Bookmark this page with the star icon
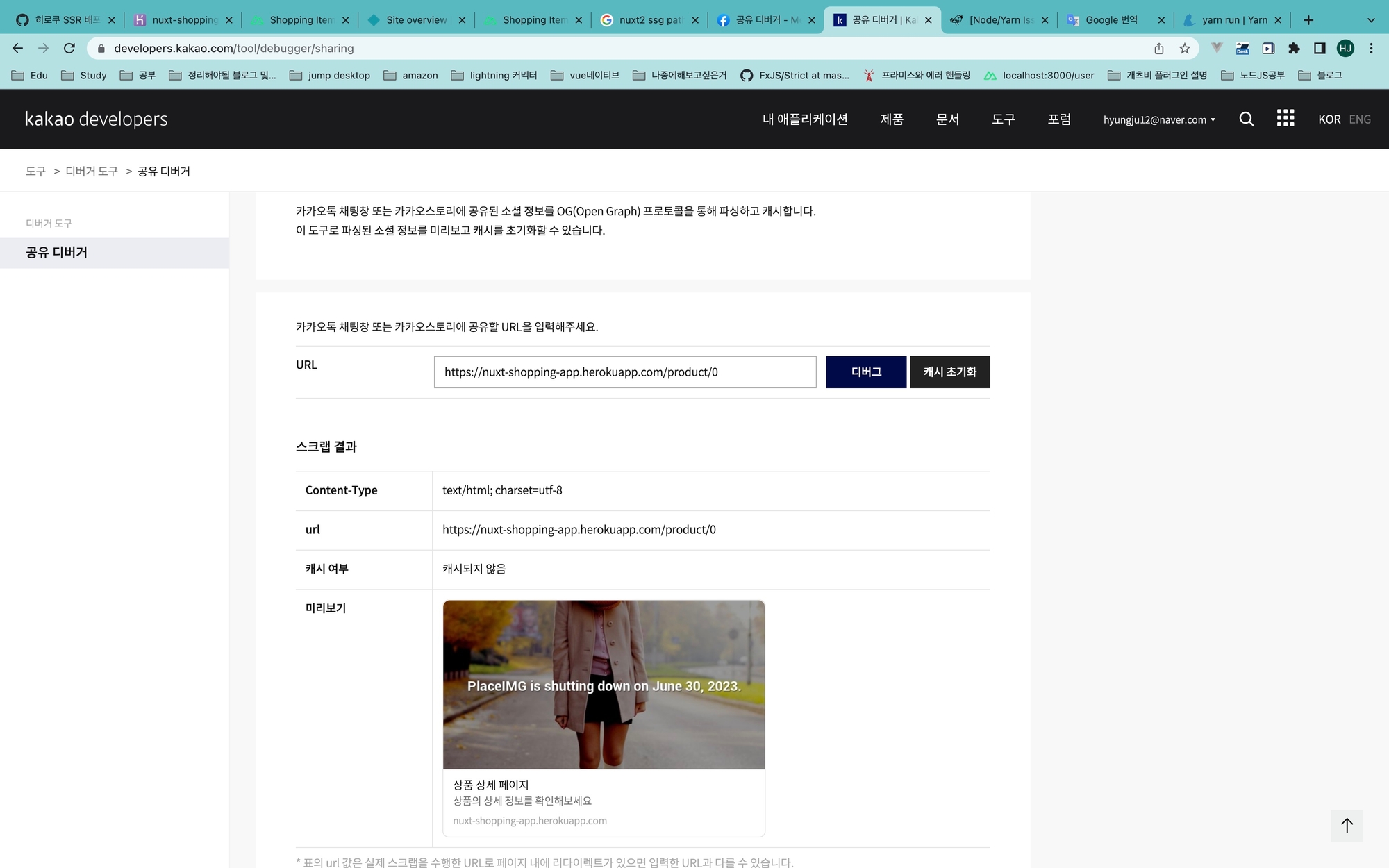The width and height of the screenshot is (1389, 868). click(1185, 48)
